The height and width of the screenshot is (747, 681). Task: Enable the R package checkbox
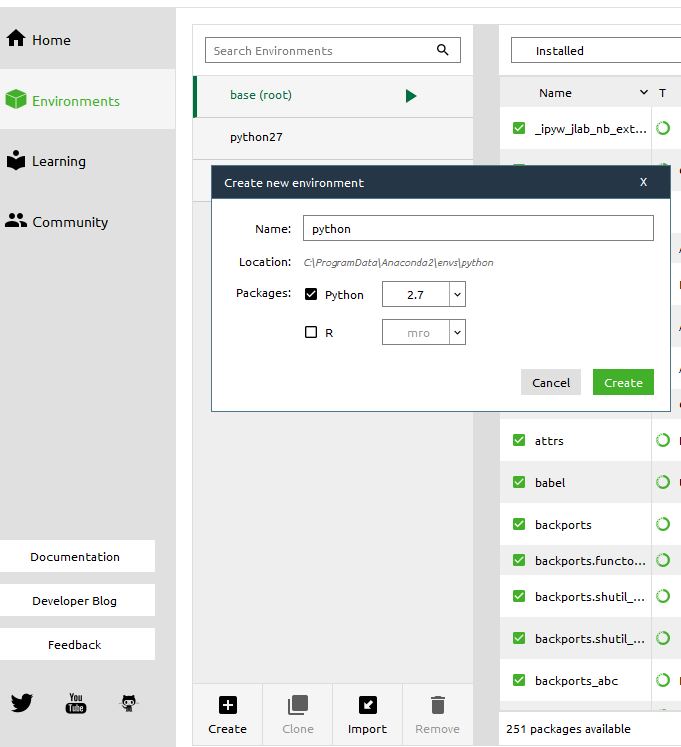311,332
